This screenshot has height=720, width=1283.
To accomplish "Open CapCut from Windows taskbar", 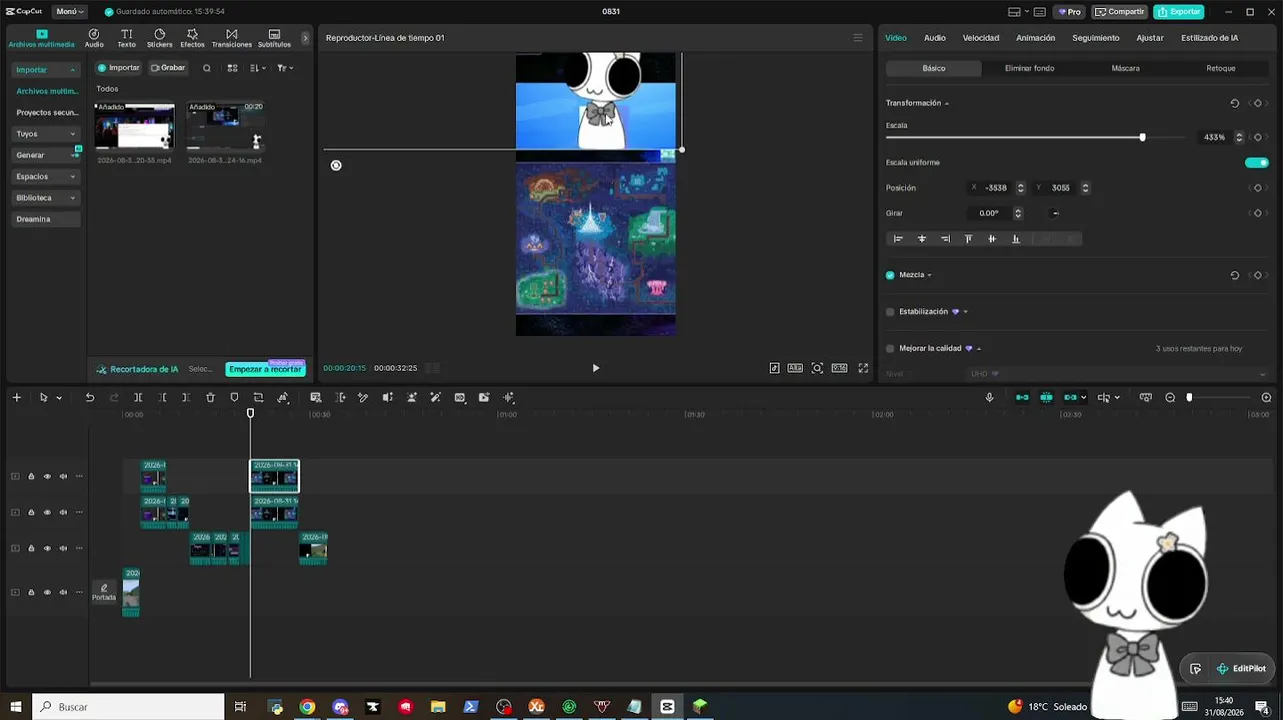I will tap(667, 707).
